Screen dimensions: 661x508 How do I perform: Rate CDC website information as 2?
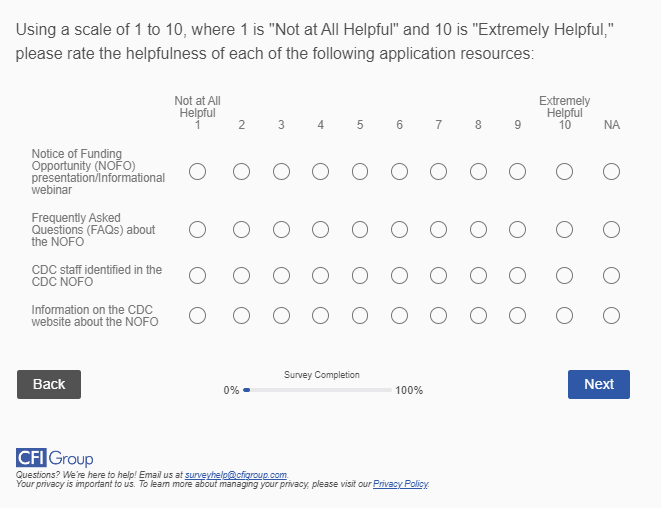pyautogui.click(x=242, y=316)
